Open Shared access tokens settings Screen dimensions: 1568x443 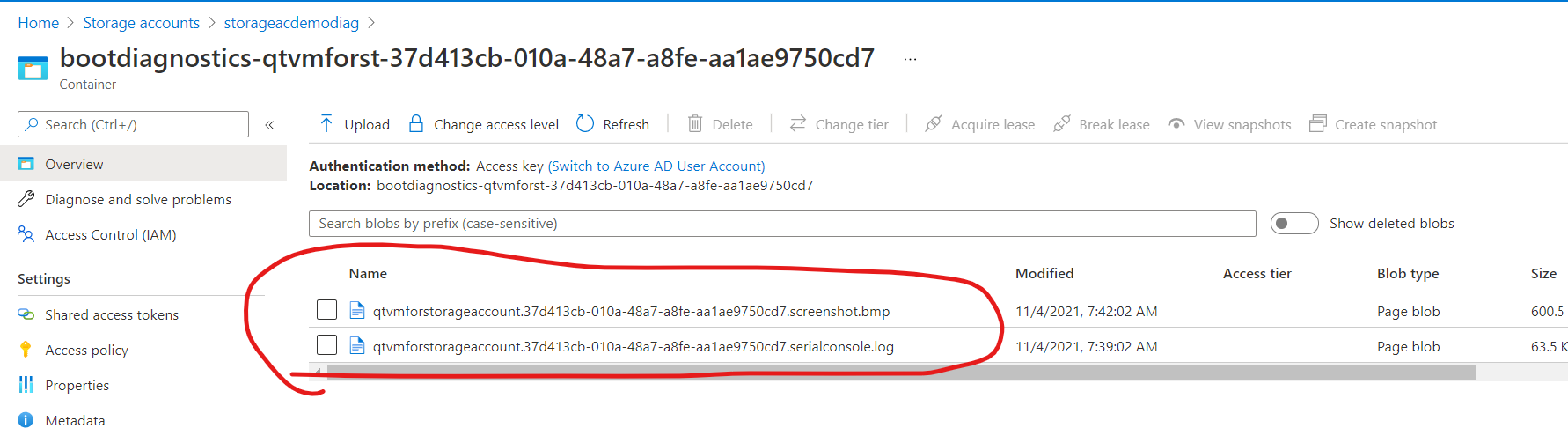[112, 315]
